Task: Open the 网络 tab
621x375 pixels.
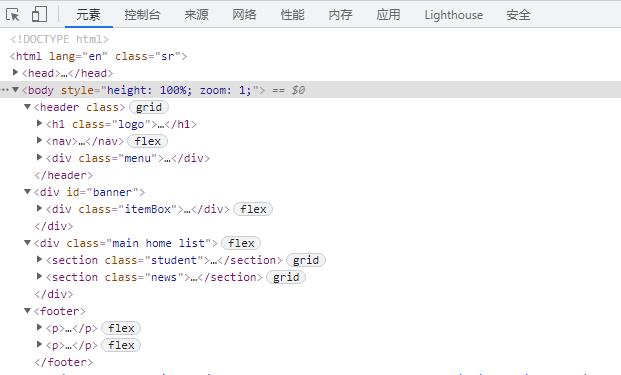Action: (x=244, y=15)
